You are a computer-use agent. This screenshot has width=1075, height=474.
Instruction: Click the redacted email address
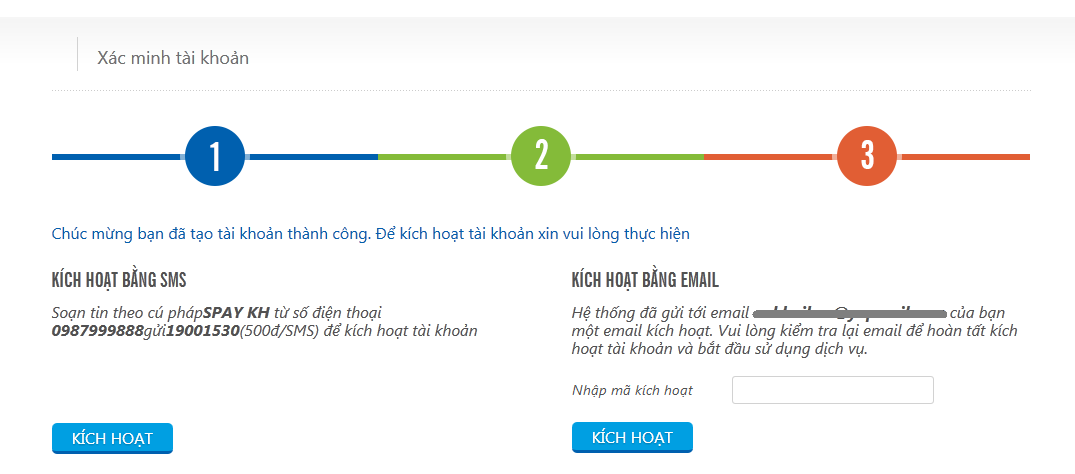849,313
